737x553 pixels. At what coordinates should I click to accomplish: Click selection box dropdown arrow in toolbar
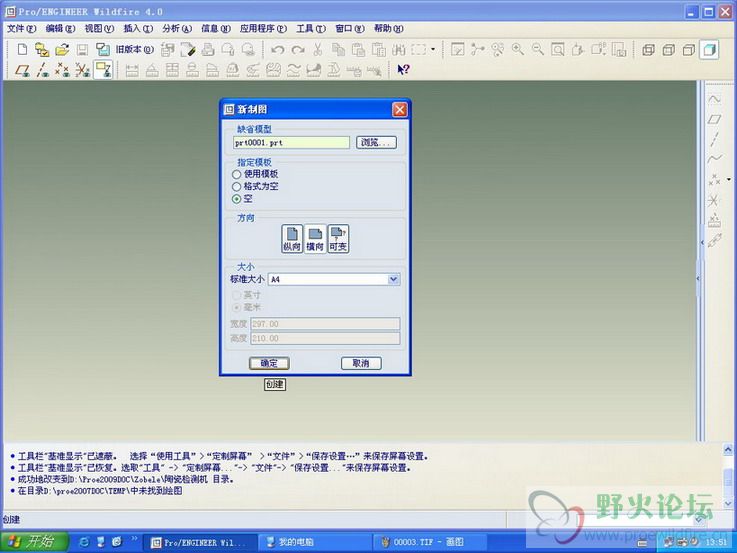pos(433,49)
